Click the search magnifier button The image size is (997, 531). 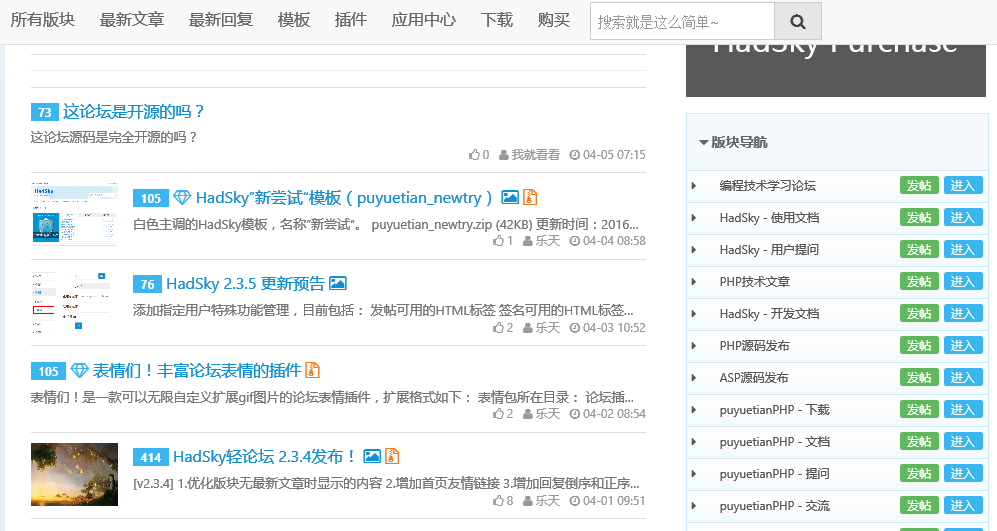[797, 22]
